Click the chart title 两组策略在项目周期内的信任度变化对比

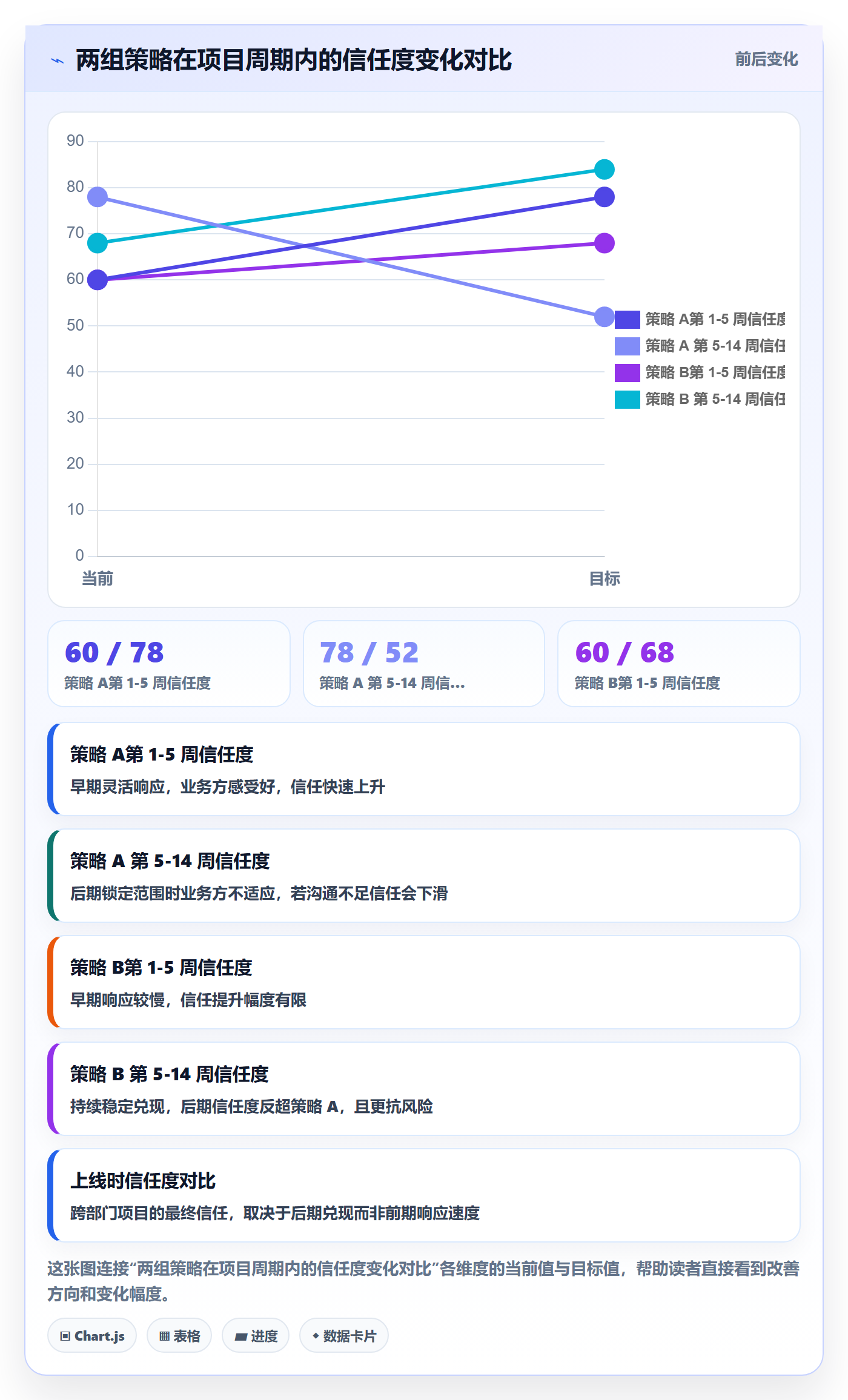pos(294,60)
